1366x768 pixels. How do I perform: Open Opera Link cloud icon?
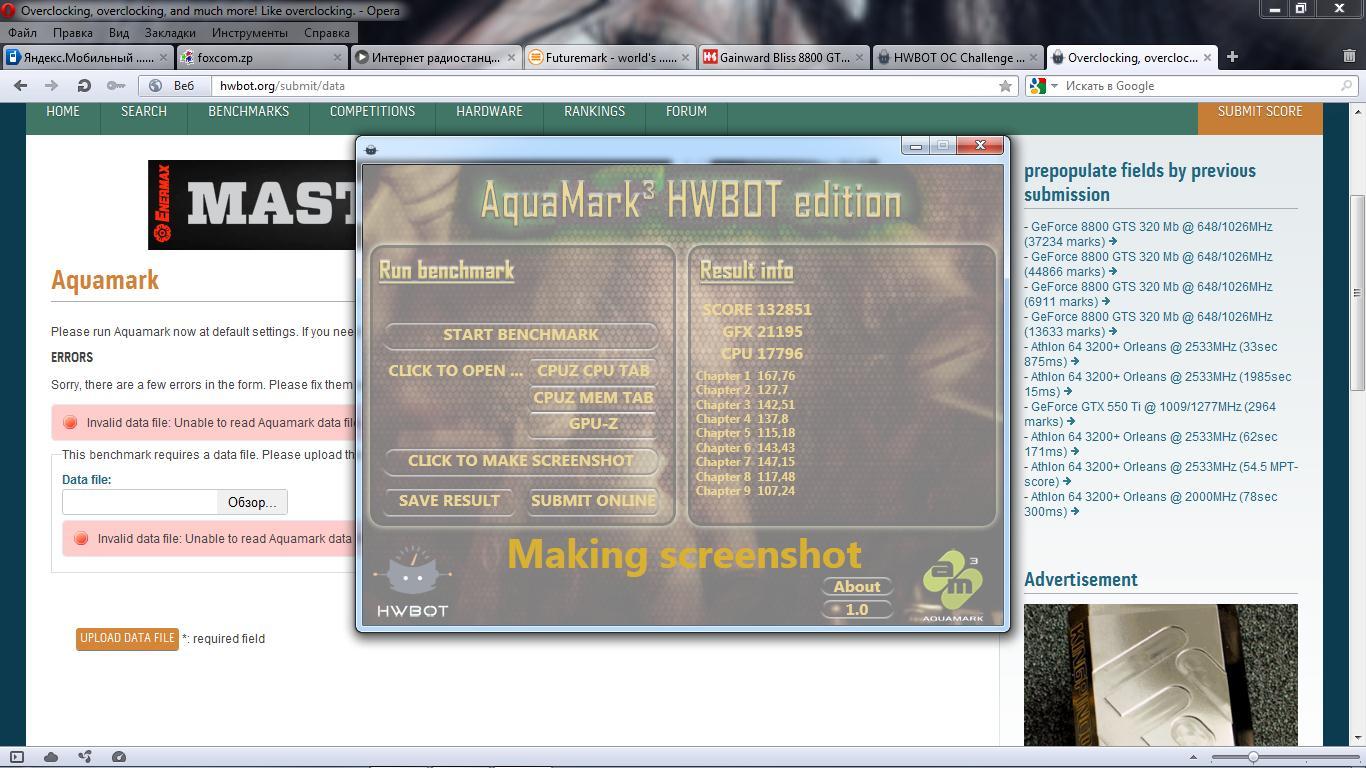(51, 757)
